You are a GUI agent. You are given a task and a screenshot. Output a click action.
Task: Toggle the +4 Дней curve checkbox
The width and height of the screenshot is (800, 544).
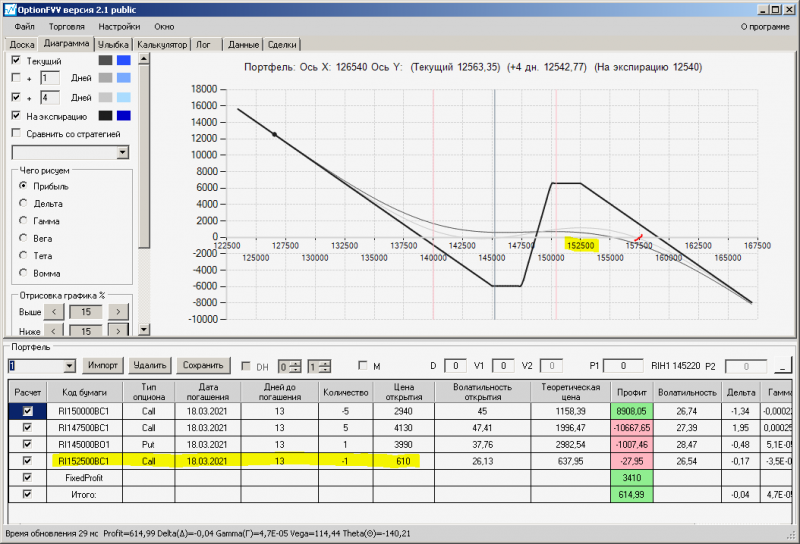(x=16, y=96)
